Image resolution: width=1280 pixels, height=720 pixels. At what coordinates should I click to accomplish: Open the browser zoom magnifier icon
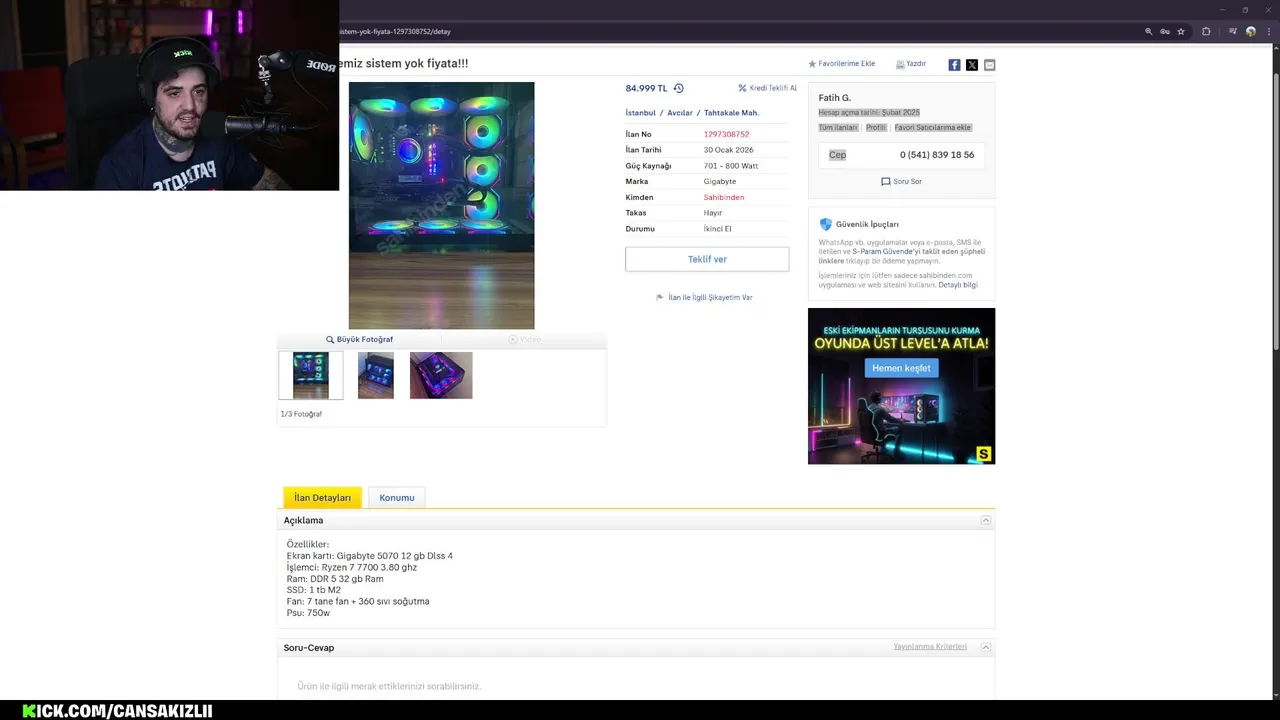tap(1148, 32)
